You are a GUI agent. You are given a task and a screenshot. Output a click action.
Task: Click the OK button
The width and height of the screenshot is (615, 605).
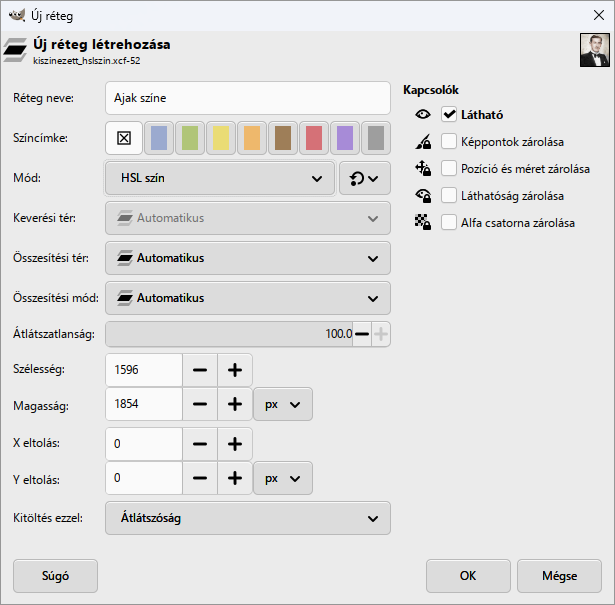468,576
